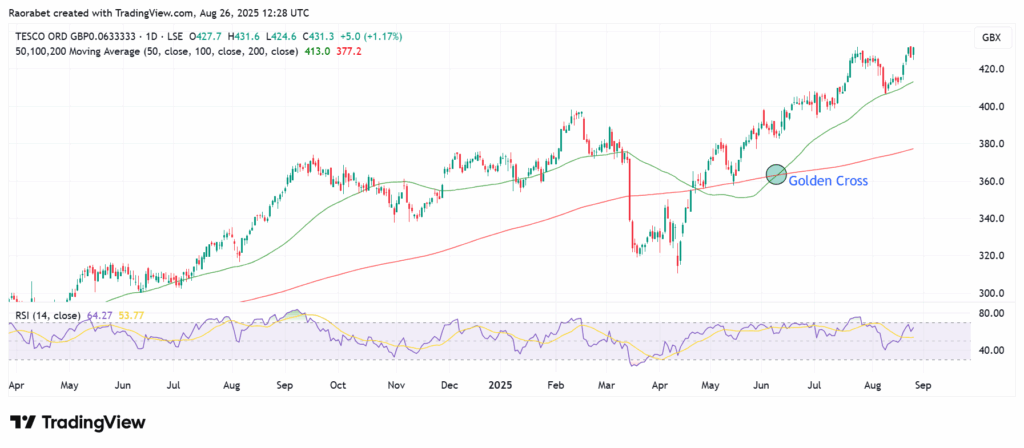Click the Feb time axis label
The image size is (1024, 448).
[557, 383]
